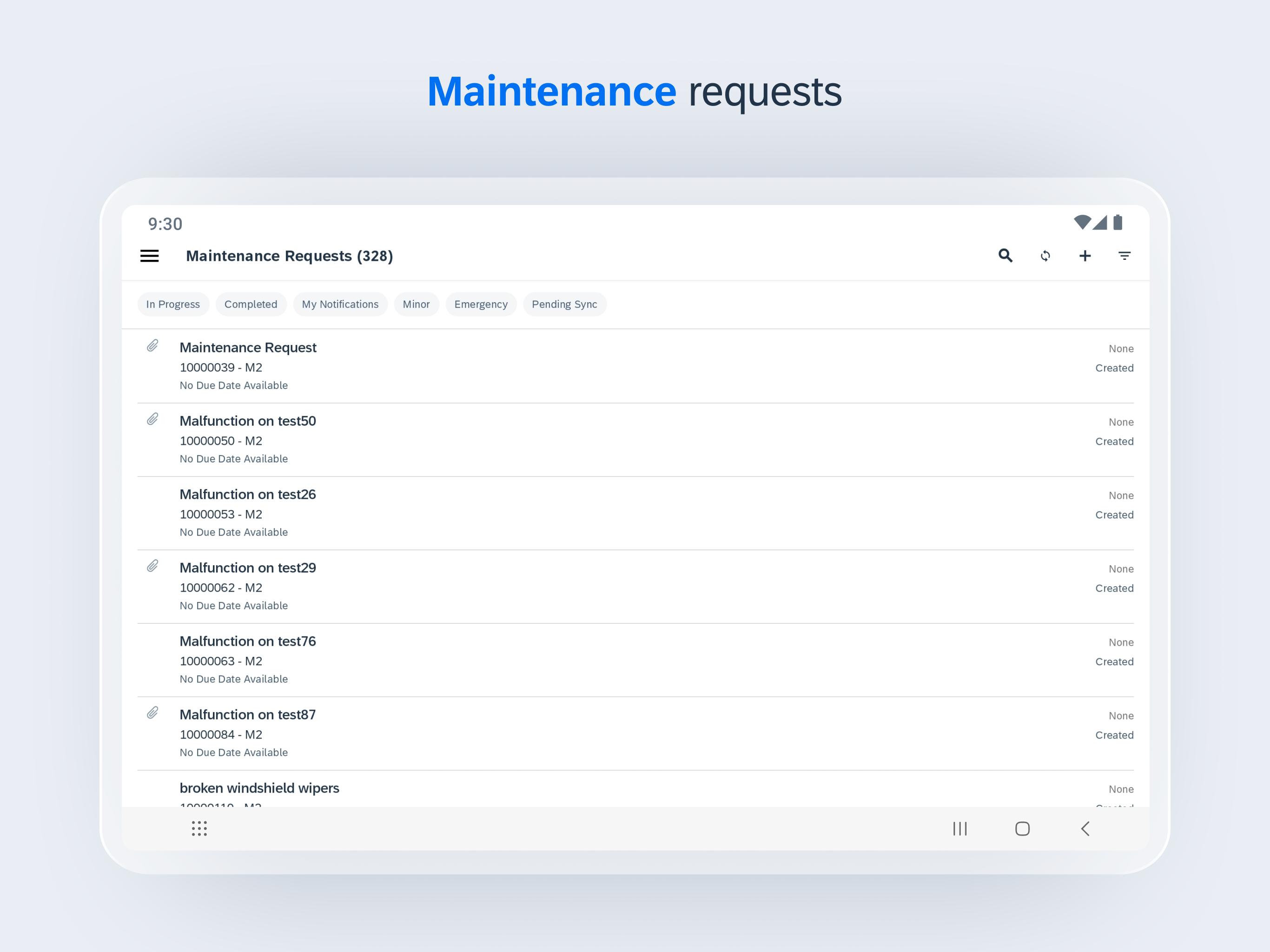The image size is (1270, 952).
Task: Select the Emergency filter chip
Action: pos(481,304)
